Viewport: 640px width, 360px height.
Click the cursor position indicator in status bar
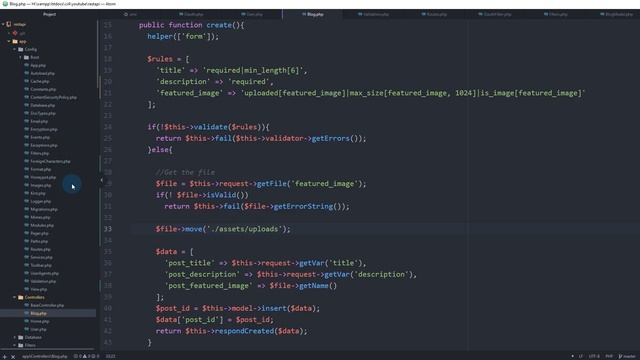coord(111,356)
